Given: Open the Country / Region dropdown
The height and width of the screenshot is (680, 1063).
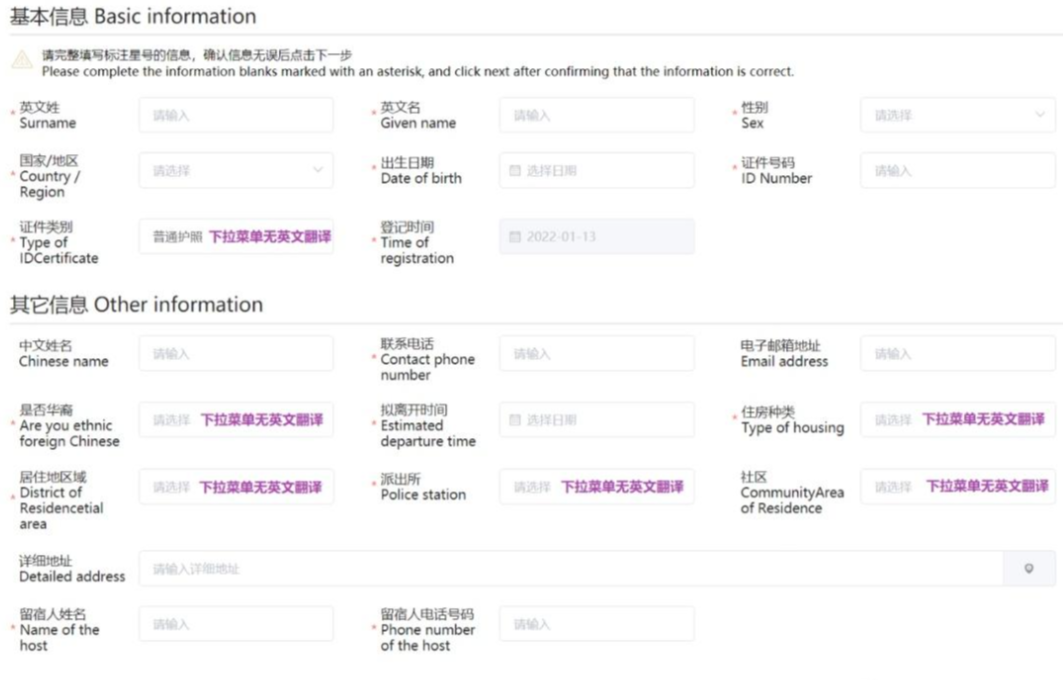Looking at the screenshot, I should click(x=236, y=171).
